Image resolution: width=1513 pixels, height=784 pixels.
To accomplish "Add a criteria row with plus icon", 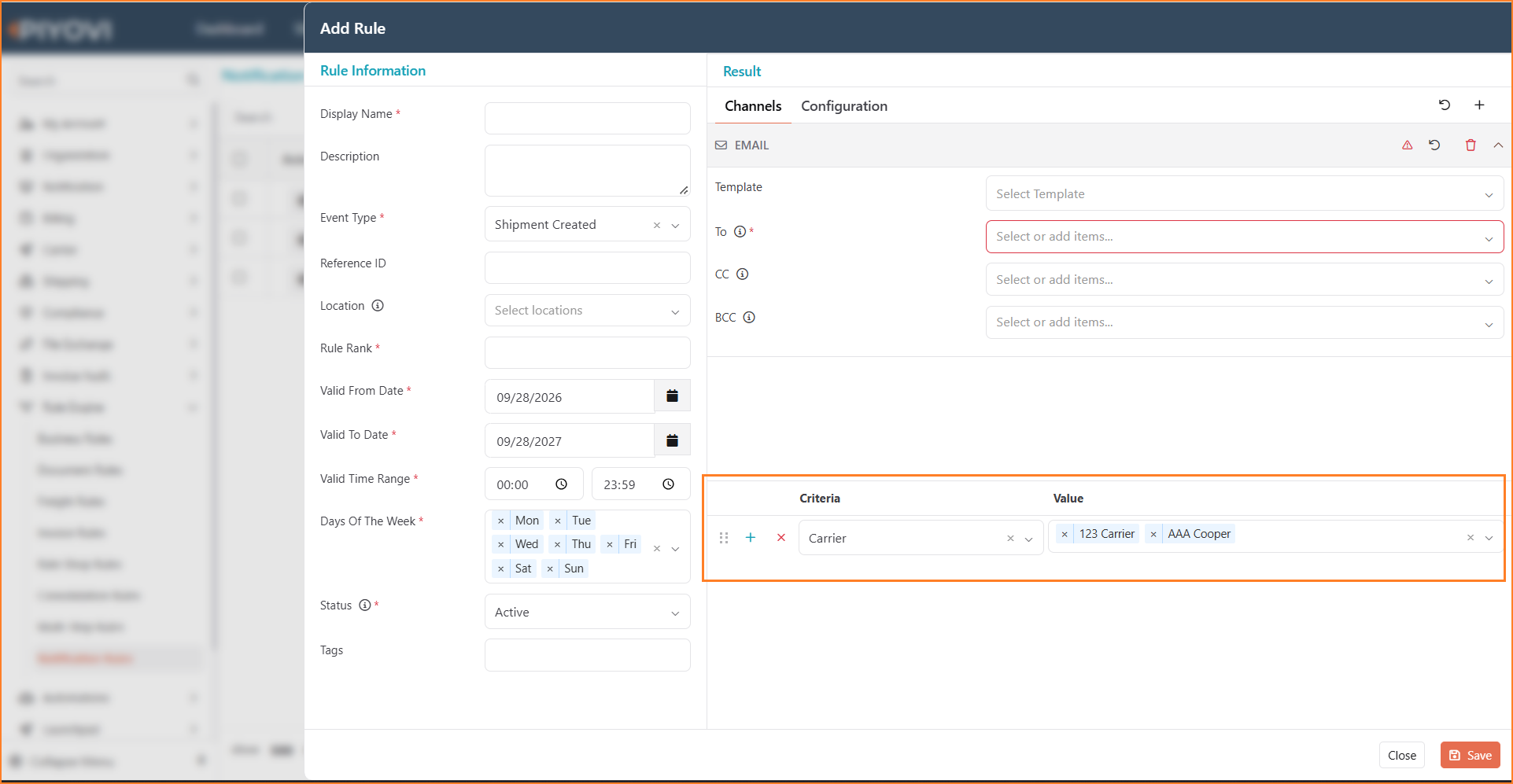I will 751,538.
